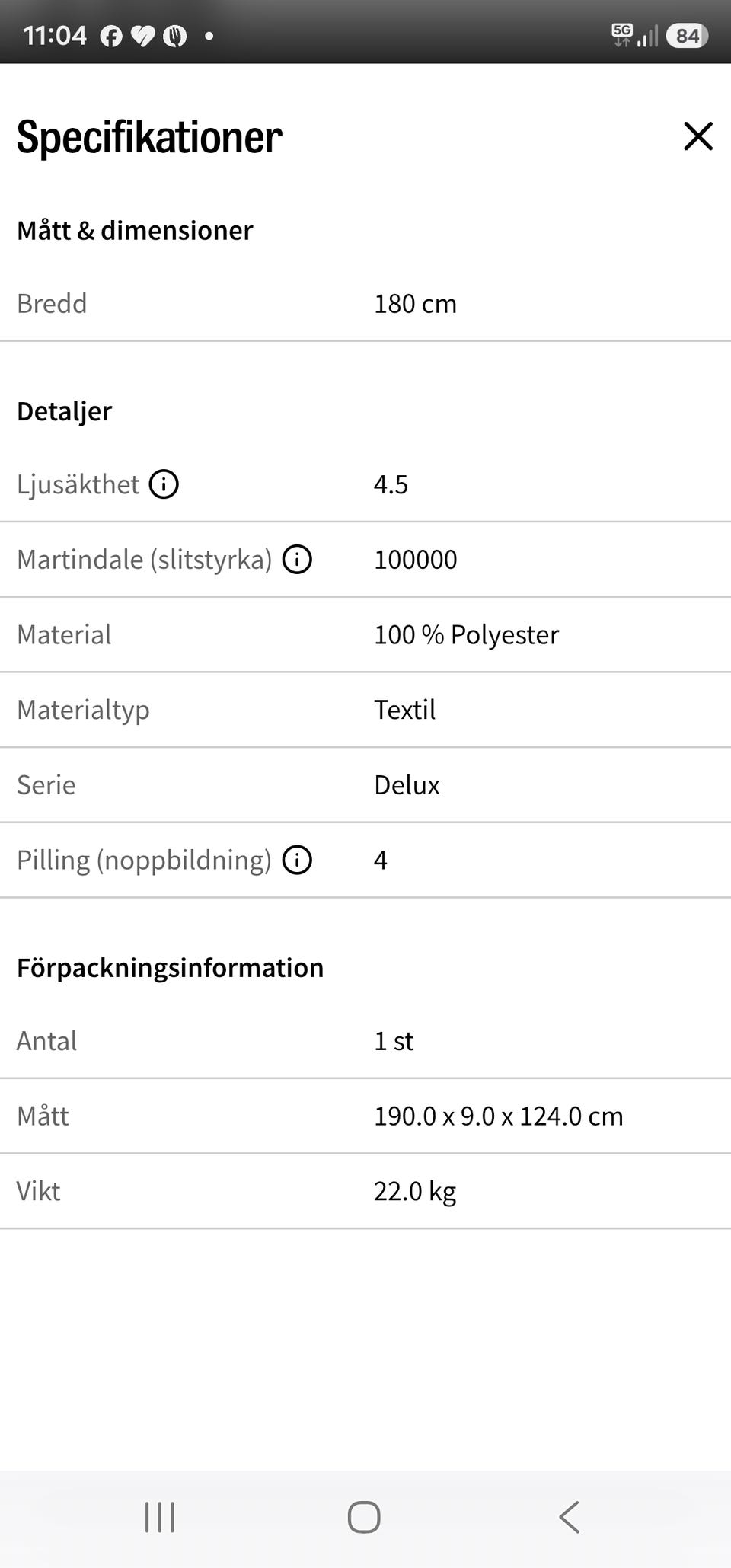This screenshot has width=731, height=1568.
Task: Select the Bredd 180 cm row
Action: pyautogui.click(x=365, y=304)
